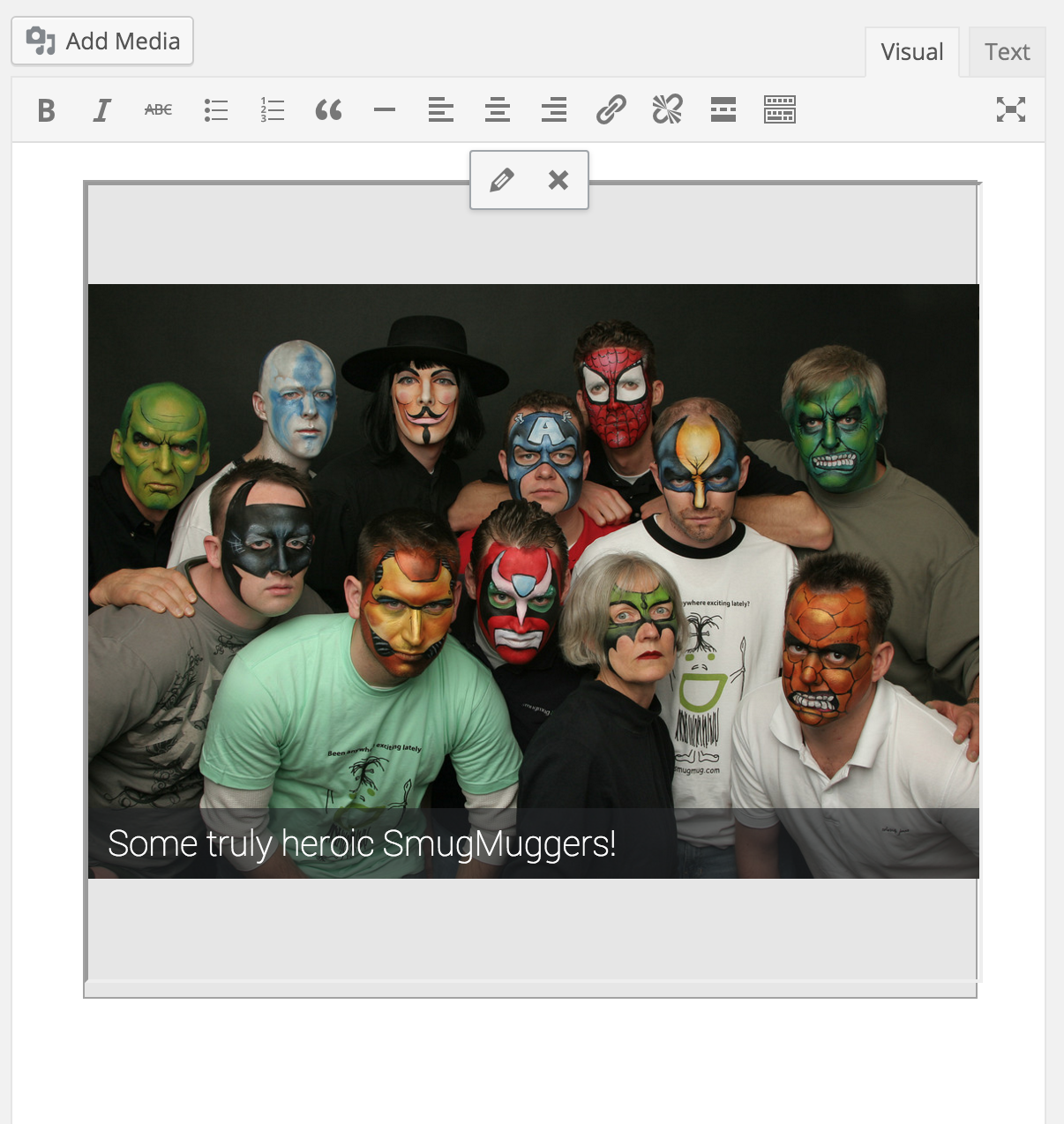Switch to the Visual editor tab
This screenshot has height=1124, width=1064.
click(911, 52)
